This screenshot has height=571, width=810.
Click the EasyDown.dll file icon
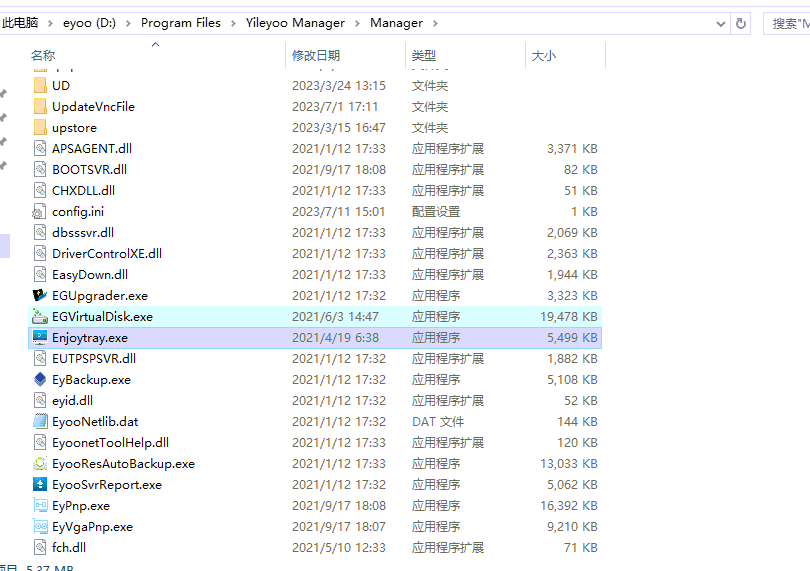(x=40, y=274)
